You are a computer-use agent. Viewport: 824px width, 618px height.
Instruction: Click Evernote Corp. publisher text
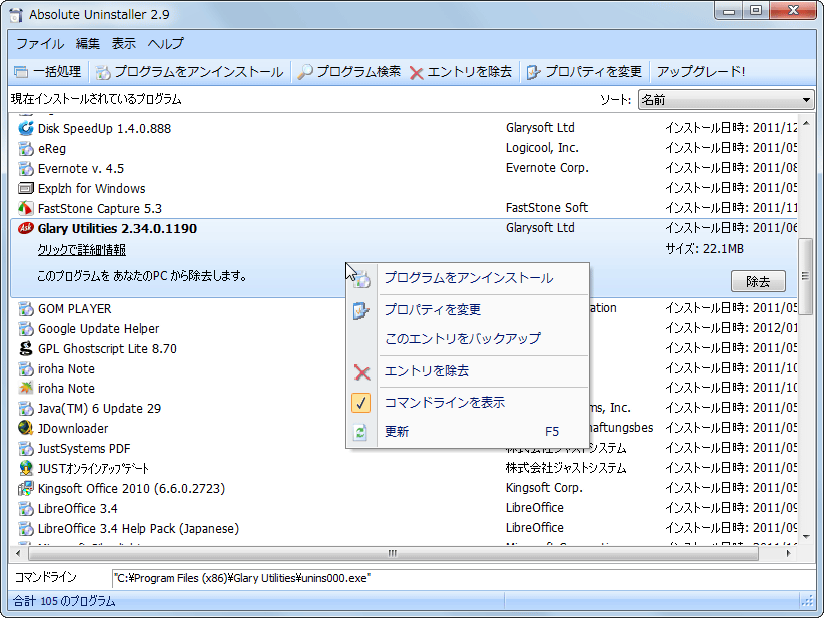(547, 168)
